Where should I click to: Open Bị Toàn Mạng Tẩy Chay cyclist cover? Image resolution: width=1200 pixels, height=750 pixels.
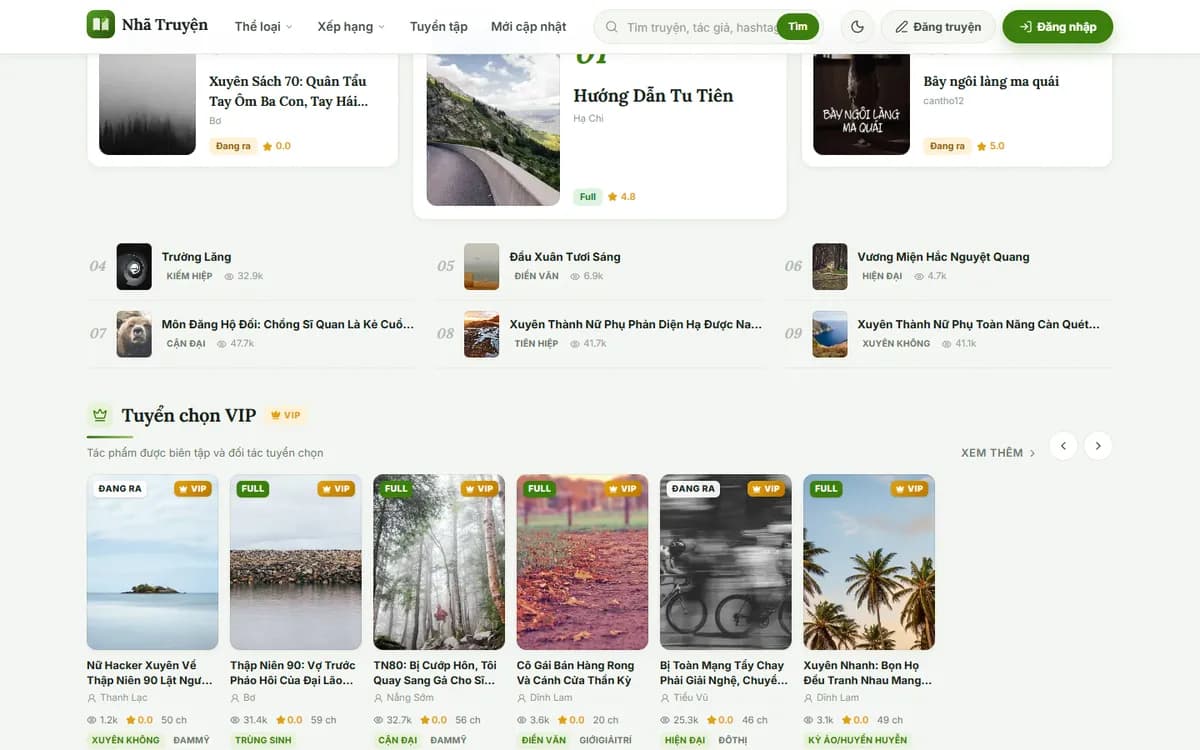[726, 562]
